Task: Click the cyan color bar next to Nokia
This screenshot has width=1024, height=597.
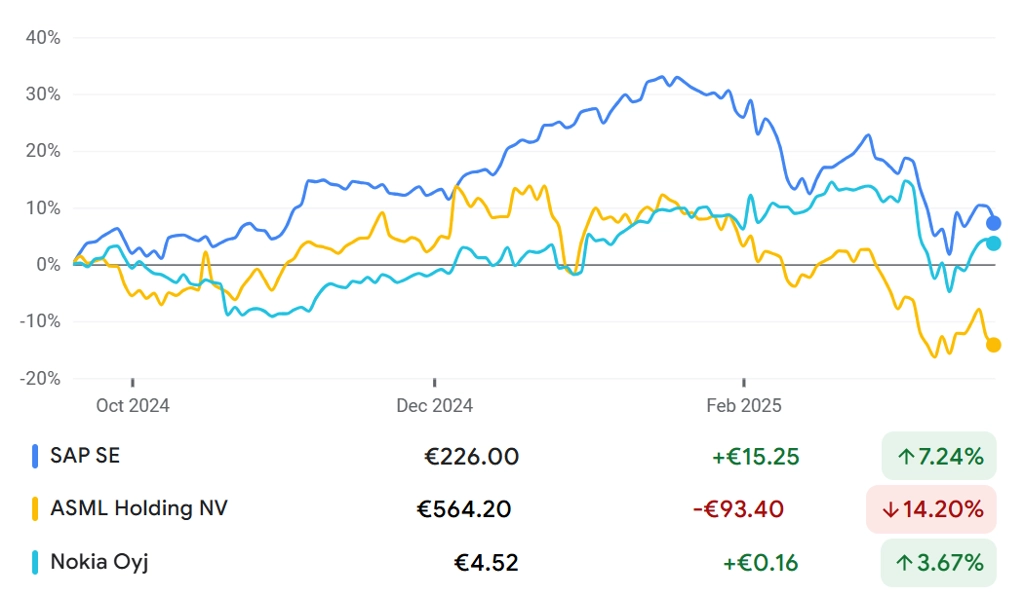Action: pyautogui.click(x=36, y=561)
